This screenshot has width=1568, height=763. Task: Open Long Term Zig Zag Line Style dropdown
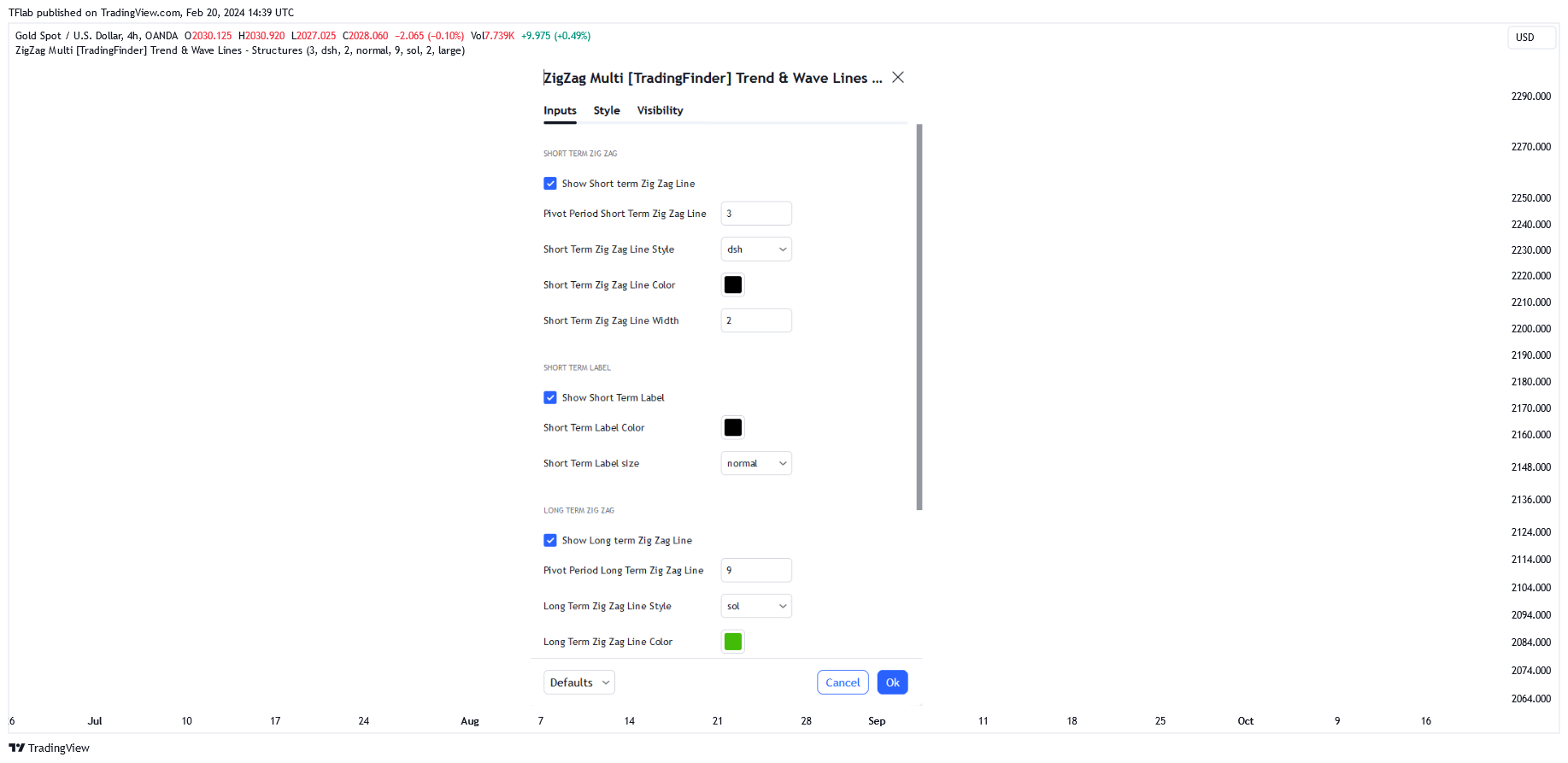pos(756,606)
